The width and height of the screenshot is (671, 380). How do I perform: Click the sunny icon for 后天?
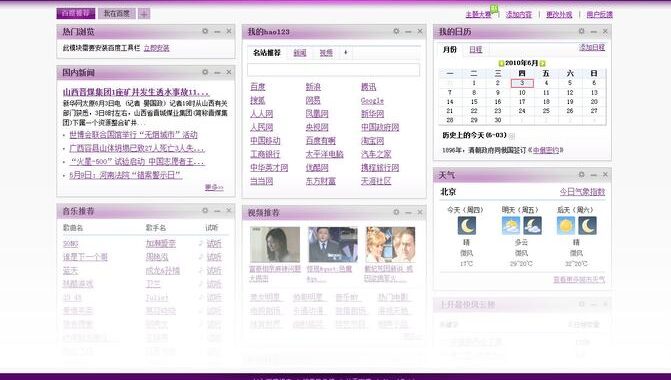tap(566, 226)
